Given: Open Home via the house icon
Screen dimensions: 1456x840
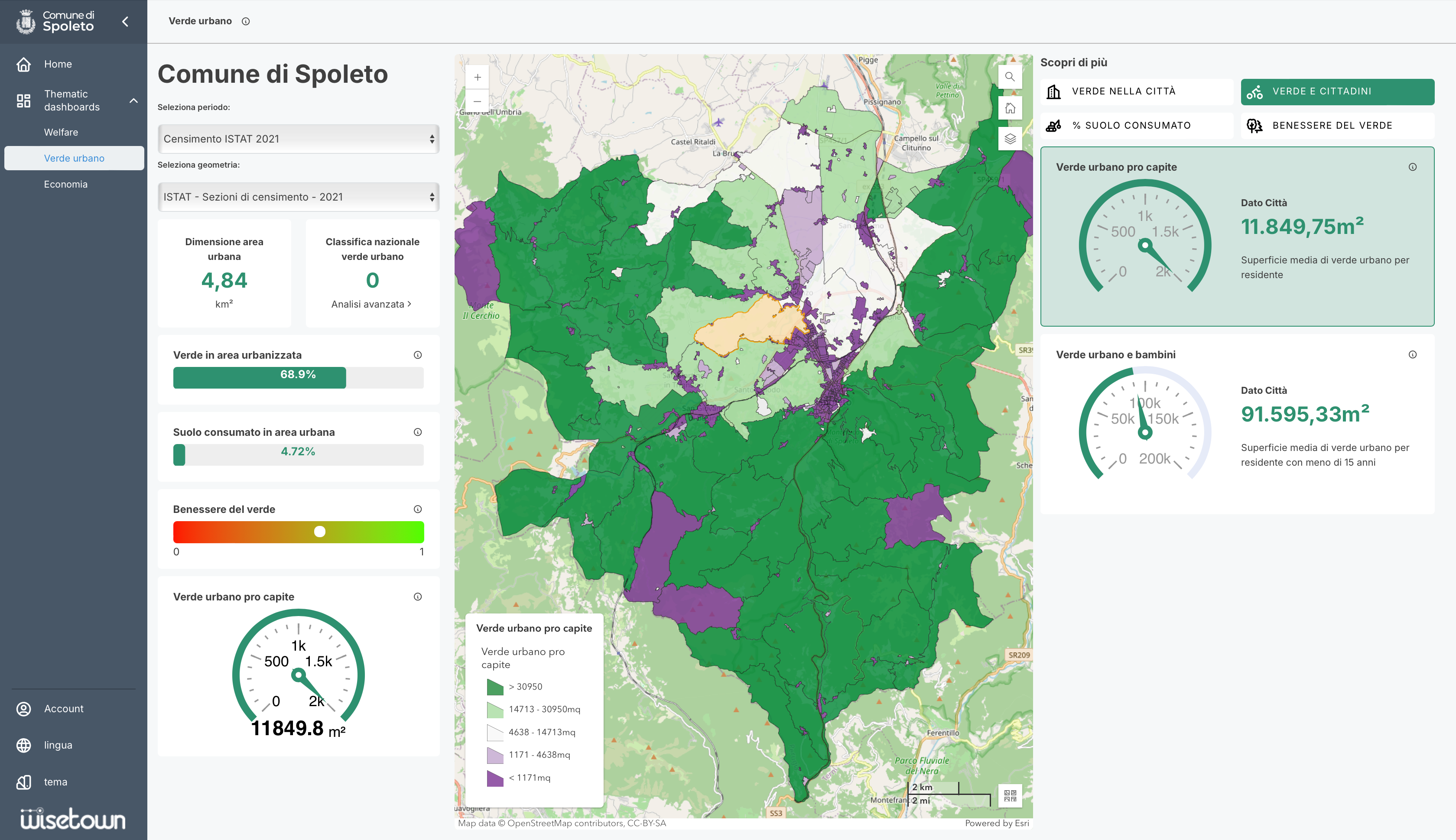Looking at the screenshot, I should tap(24, 64).
